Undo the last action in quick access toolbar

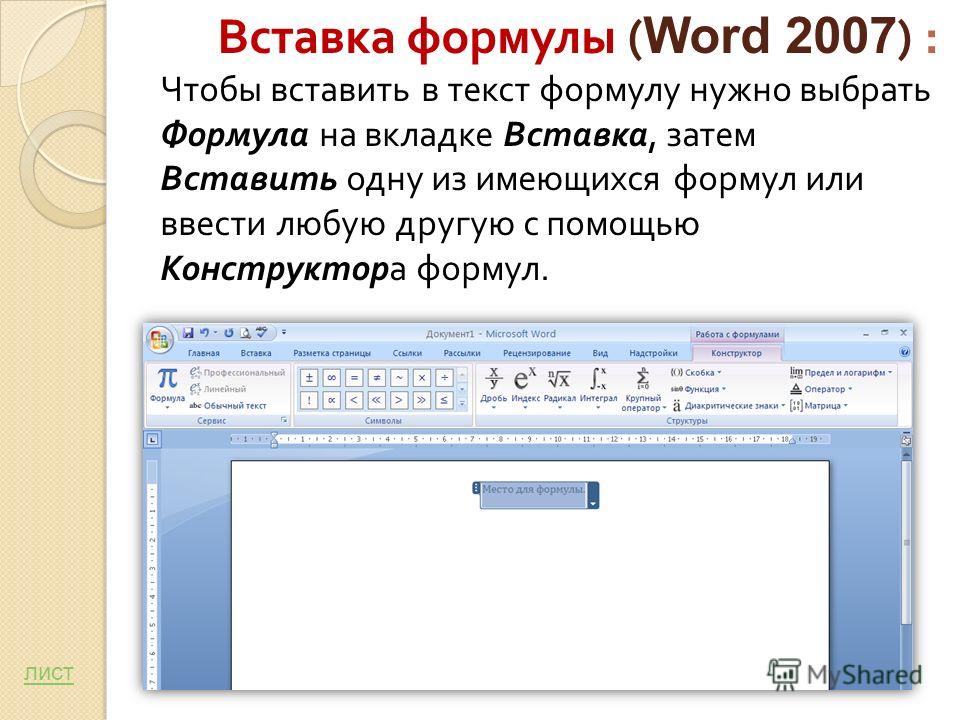(x=204, y=333)
